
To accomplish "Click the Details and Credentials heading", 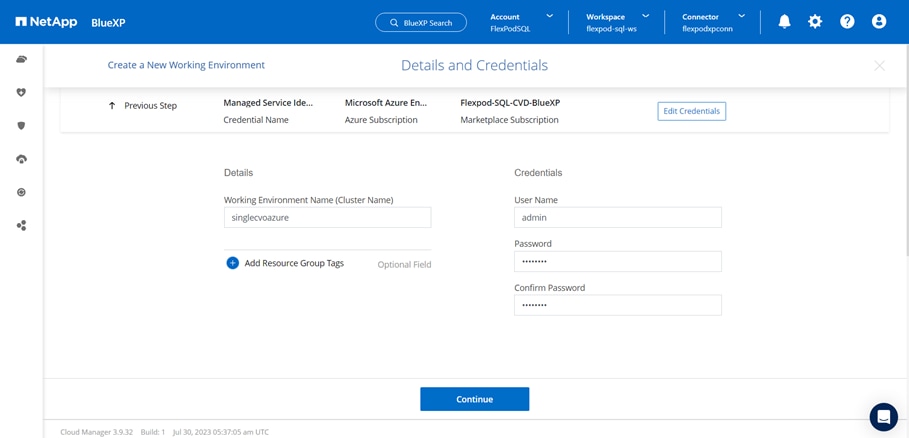I will [474, 65].
